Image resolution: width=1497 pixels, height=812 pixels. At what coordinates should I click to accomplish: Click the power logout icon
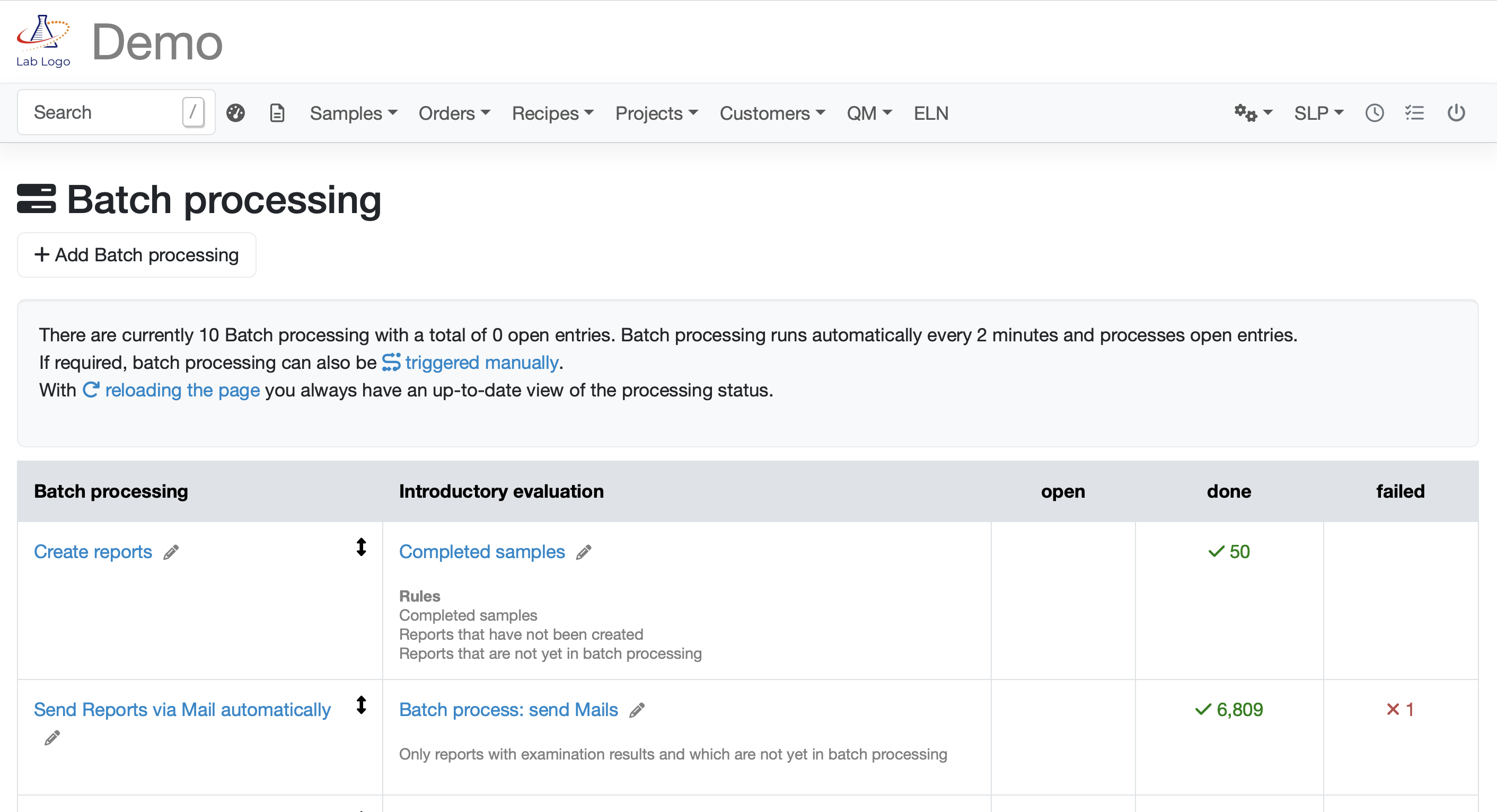pos(1456,113)
